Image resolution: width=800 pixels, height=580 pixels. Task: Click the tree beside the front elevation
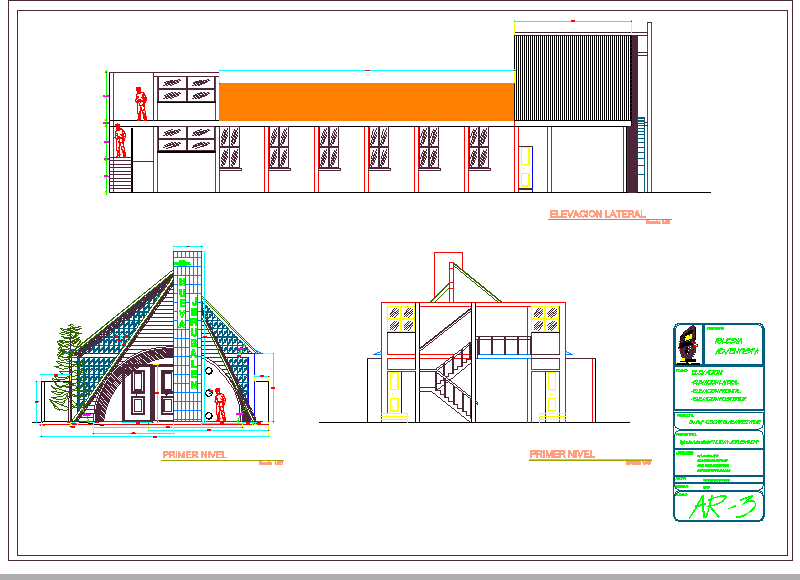[68, 362]
